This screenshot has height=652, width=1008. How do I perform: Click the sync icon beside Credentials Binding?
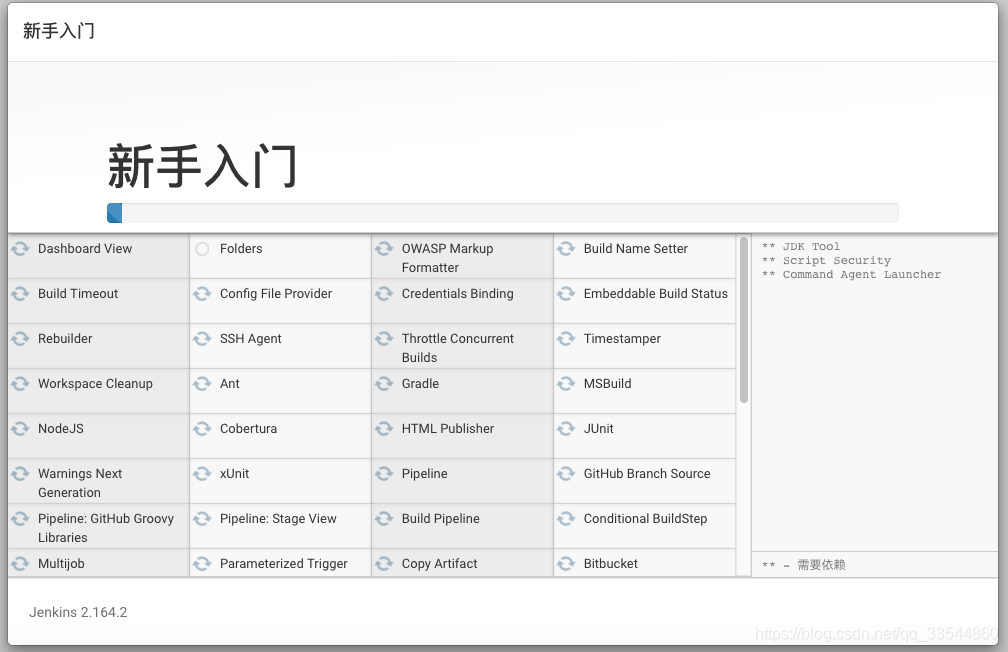point(384,294)
